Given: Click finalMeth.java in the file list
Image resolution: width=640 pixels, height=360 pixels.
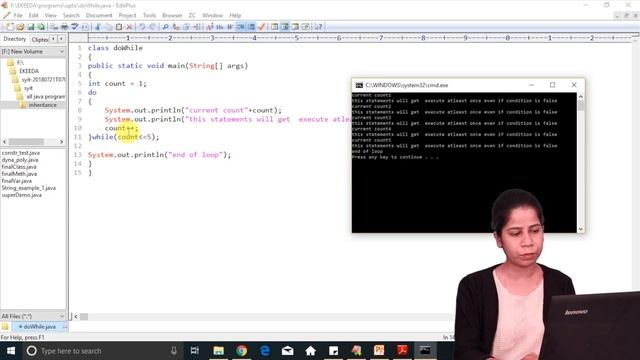Looking at the screenshot, I should pos(19,174).
